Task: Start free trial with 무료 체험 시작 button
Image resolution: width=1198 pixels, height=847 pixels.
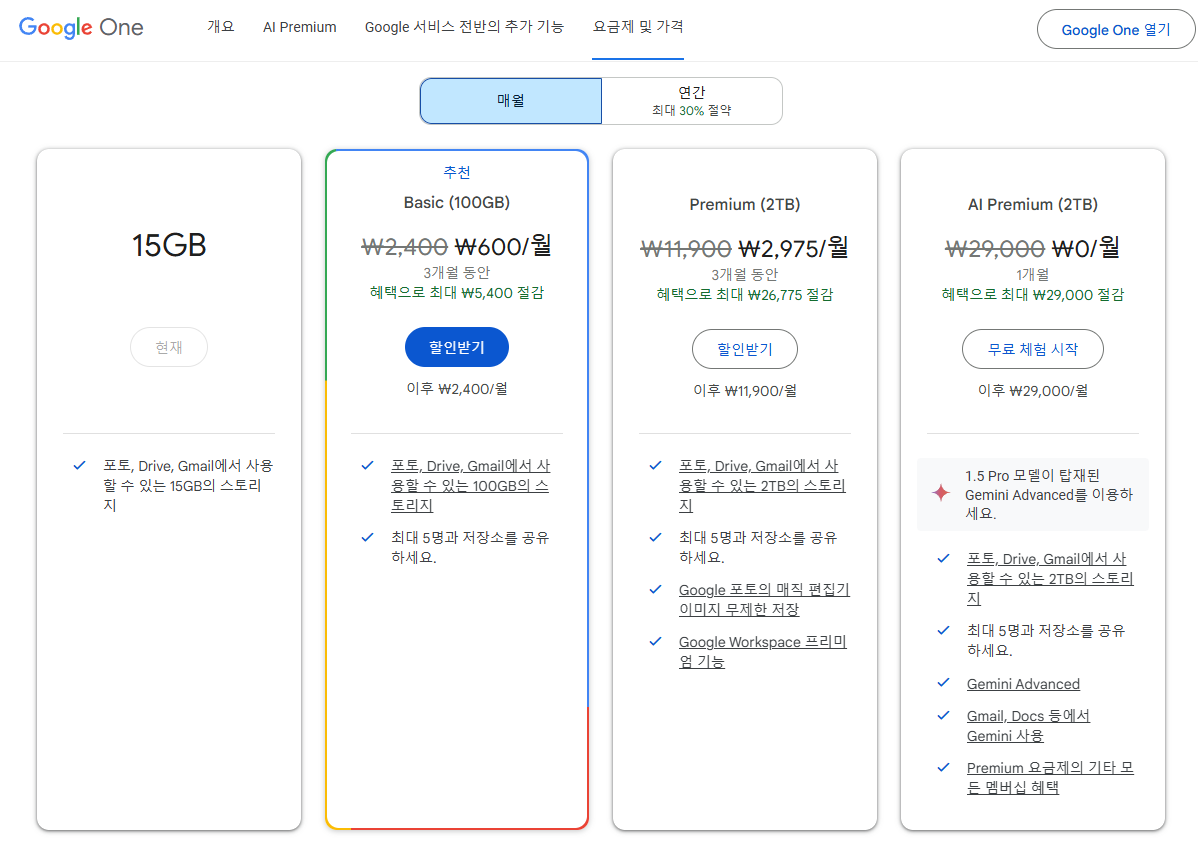Action: (1032, 349)
